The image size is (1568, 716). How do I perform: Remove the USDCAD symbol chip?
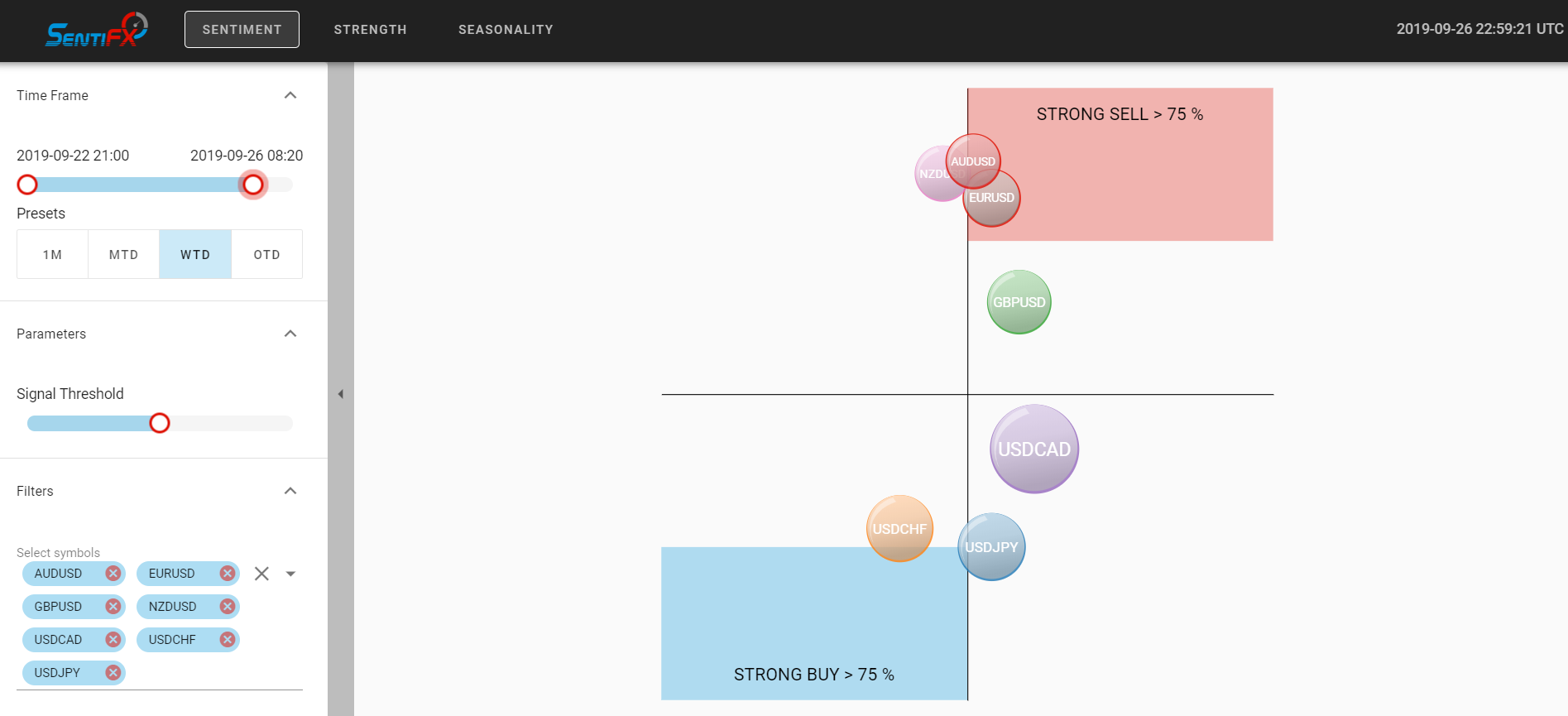coord(113,640)
